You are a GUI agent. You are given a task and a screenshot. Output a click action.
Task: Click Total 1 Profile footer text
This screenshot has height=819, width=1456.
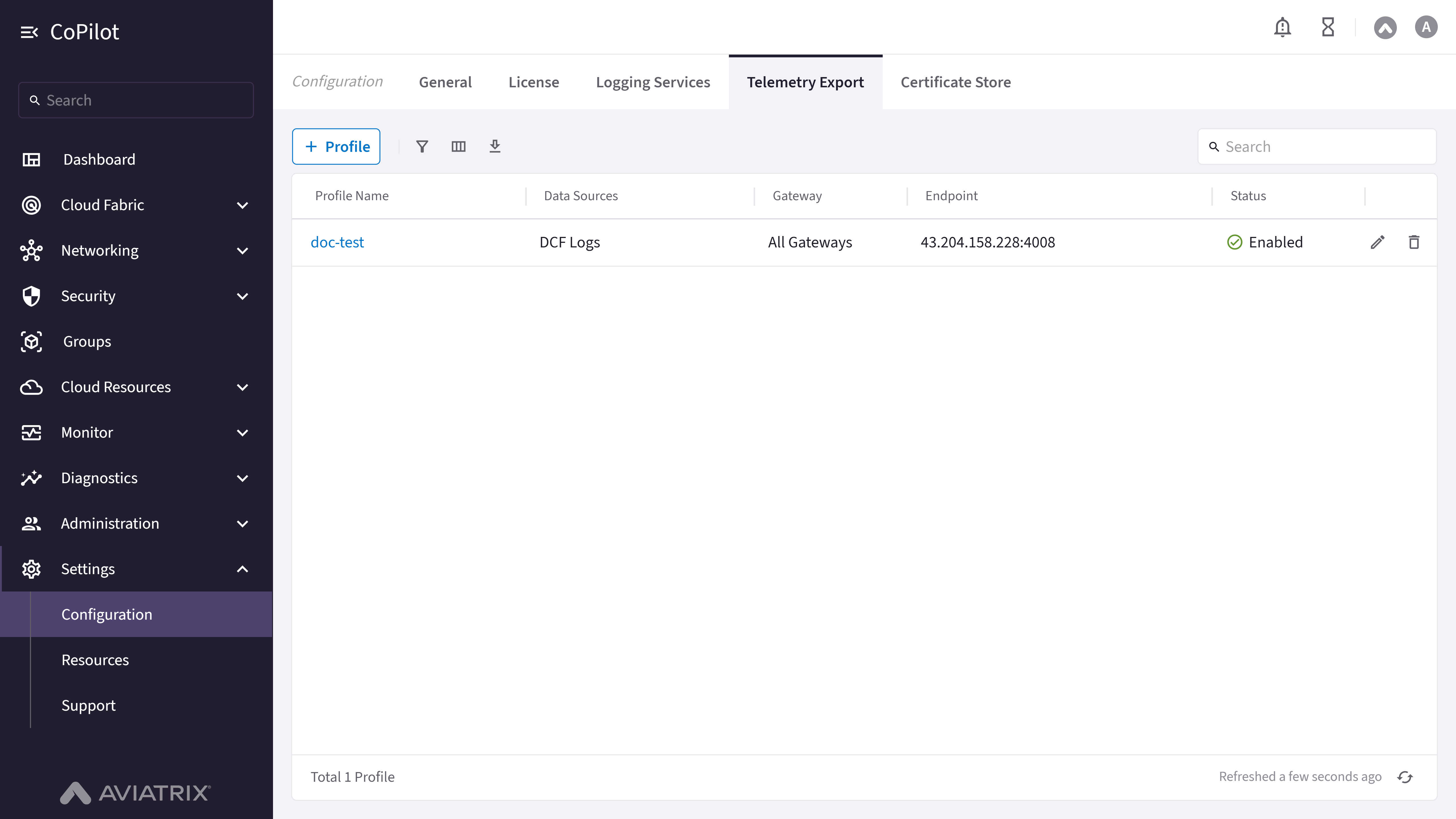[353, 777]
